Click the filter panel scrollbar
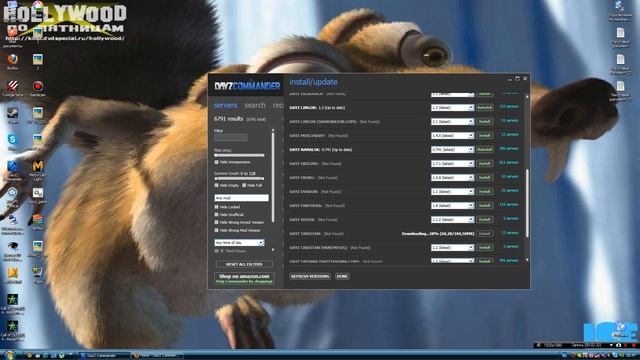Screen dimensions: 640x360 coord(273,176)
